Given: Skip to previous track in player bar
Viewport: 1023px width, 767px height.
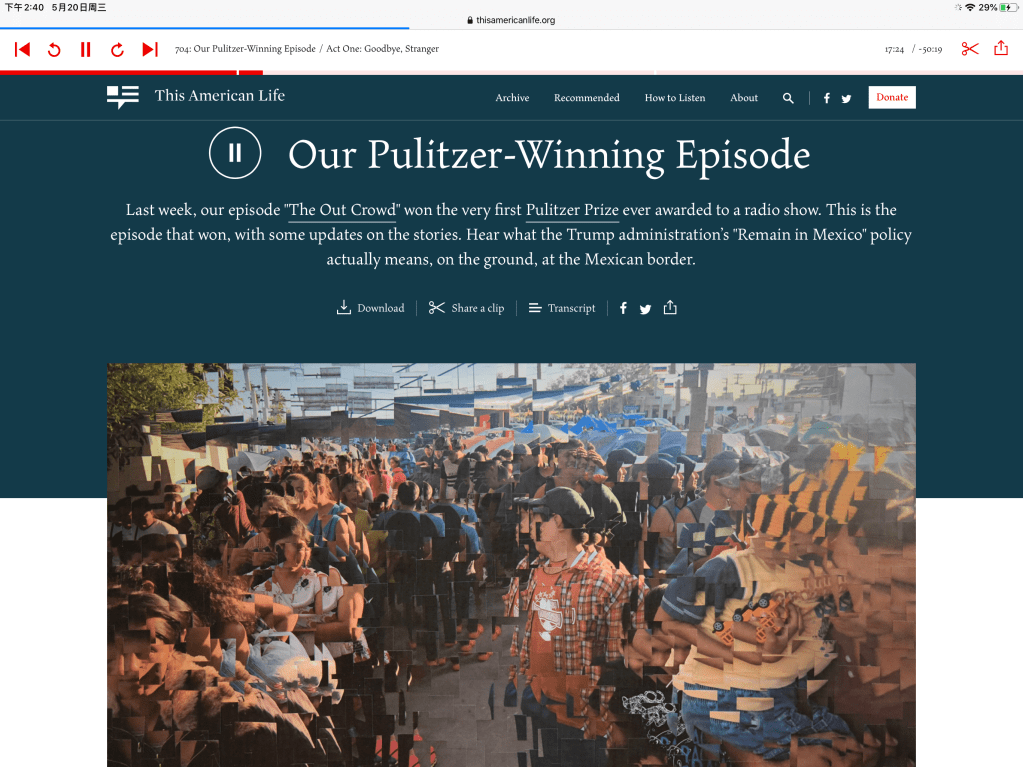Looking at the screenshot, I should [22, 50].
